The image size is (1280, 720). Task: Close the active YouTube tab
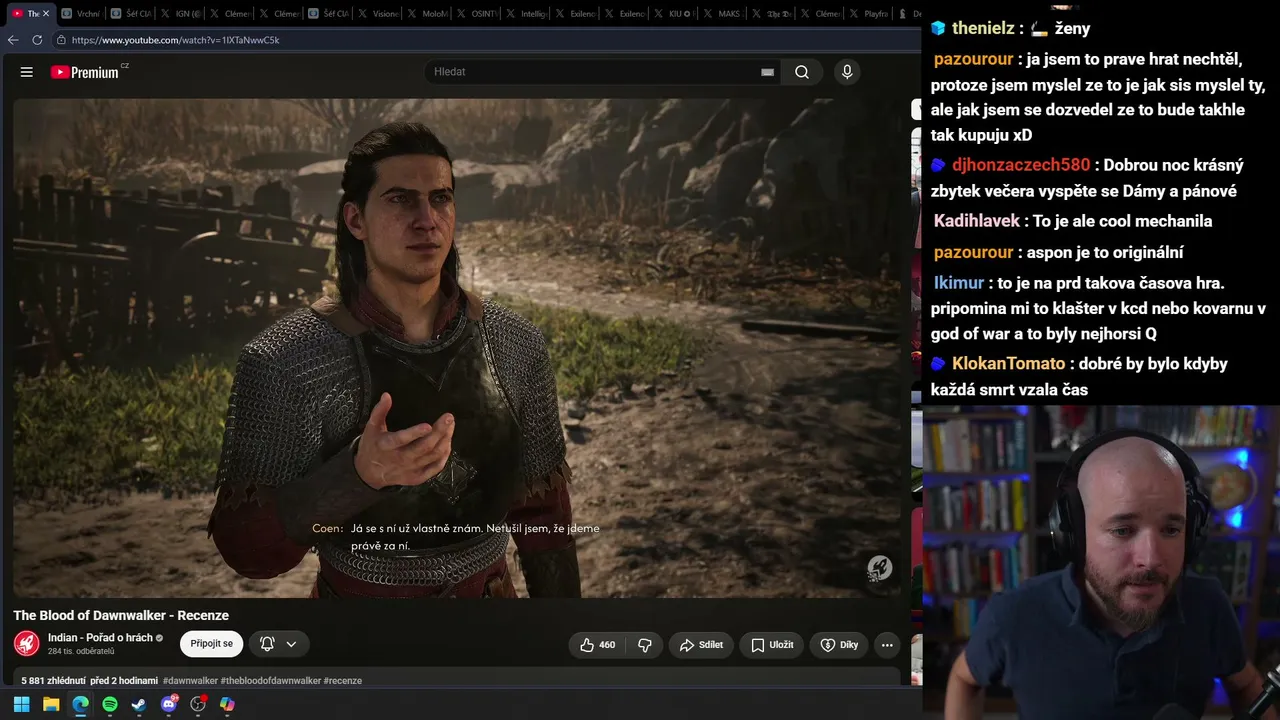tap(45, 14)
